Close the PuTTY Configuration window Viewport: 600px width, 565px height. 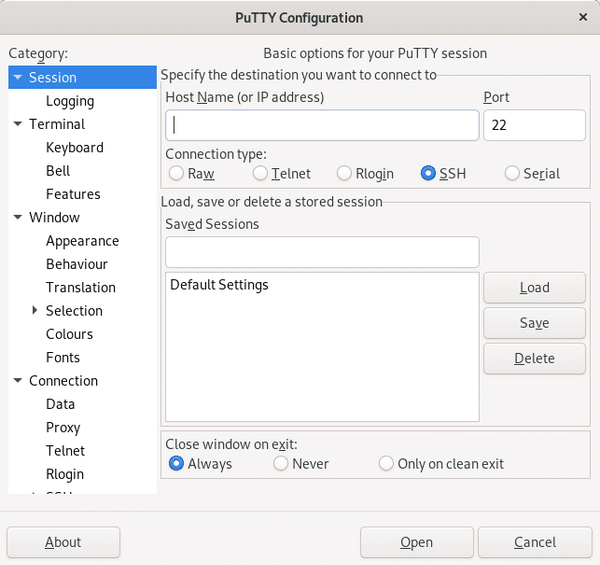583,17
